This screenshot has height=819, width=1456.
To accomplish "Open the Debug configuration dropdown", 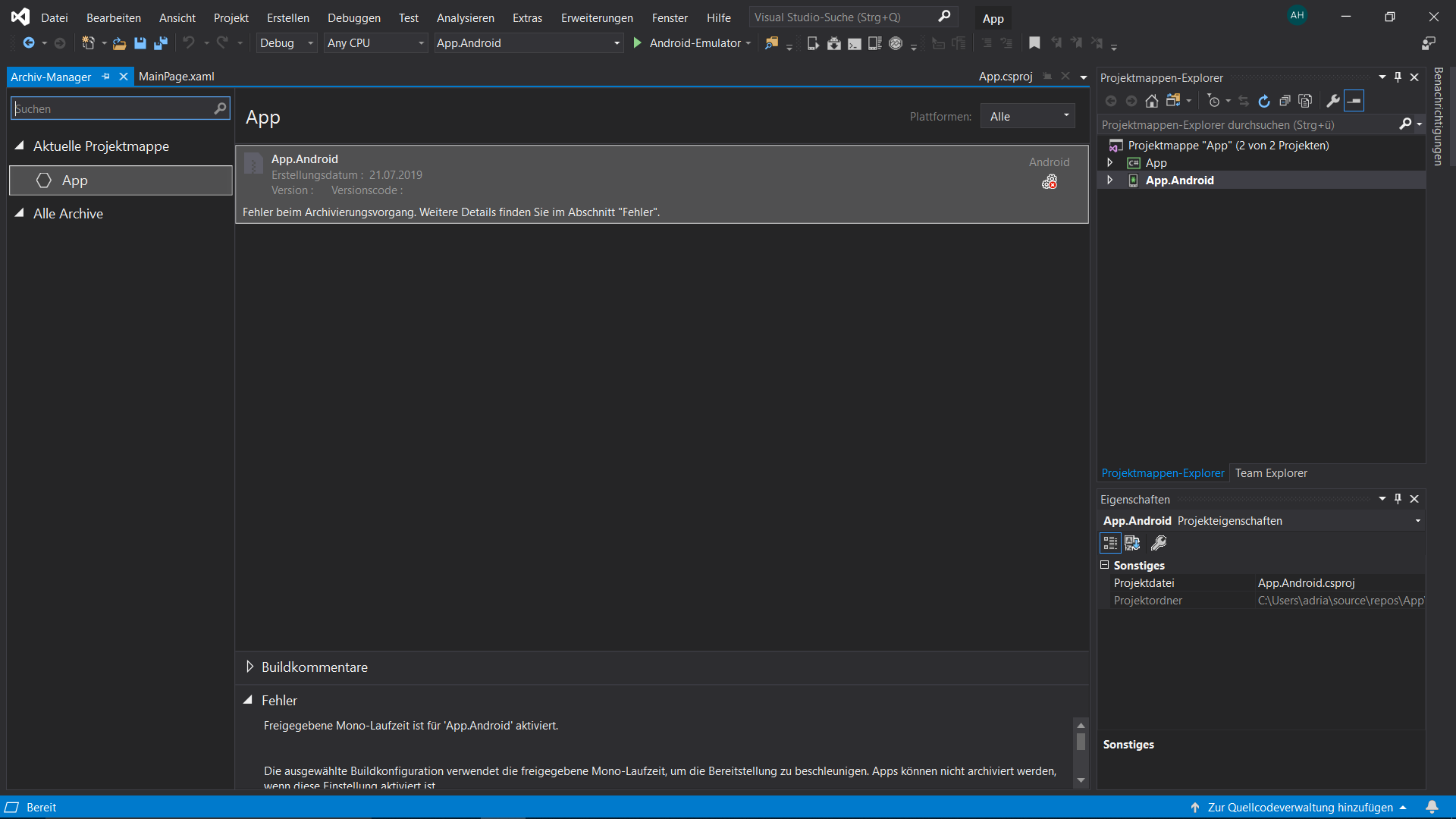I will pos(286,43).
